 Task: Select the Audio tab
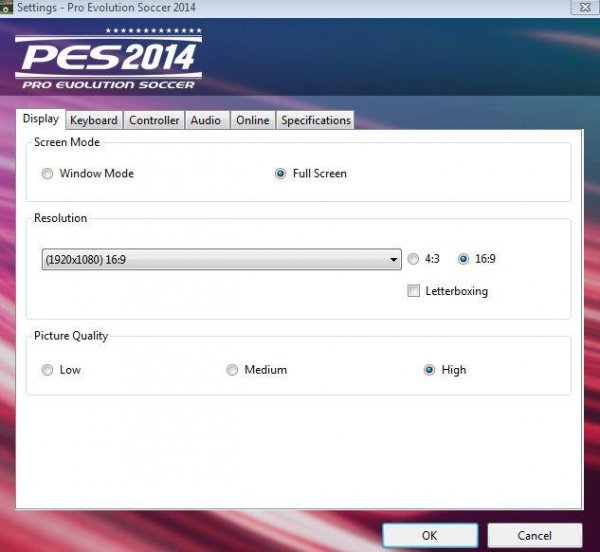206,120
